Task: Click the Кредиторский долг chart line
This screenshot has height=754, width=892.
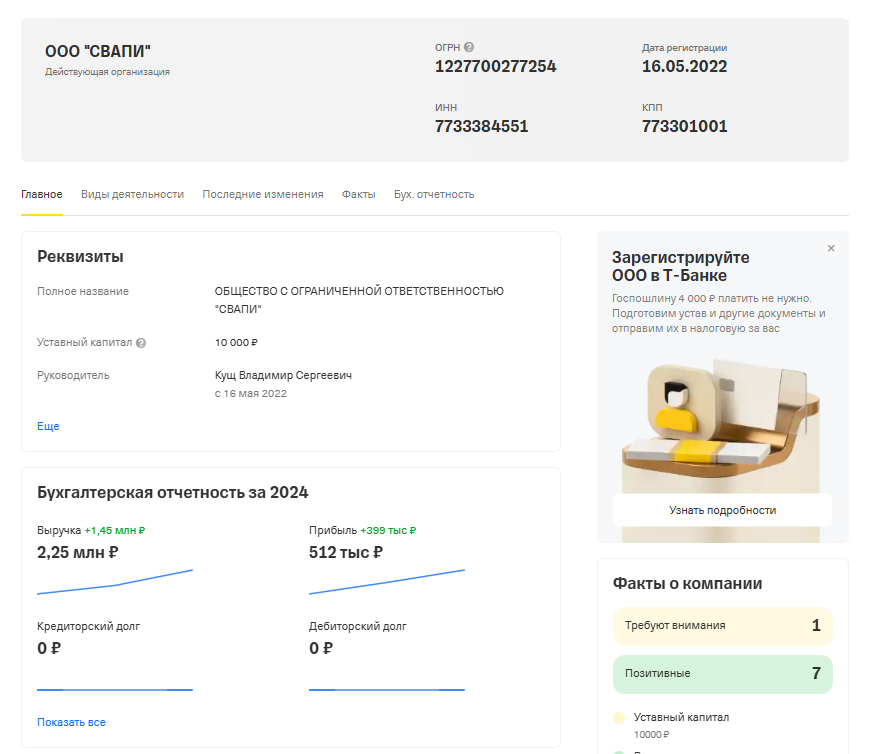Action: tap(115, 689)
